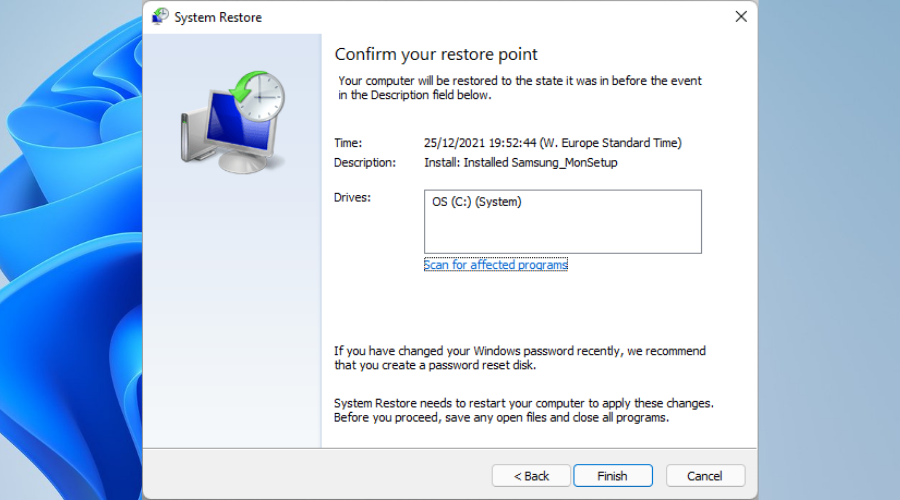Click the Time field label
This screenshot has height=500, width=900.
coord(348,143)
